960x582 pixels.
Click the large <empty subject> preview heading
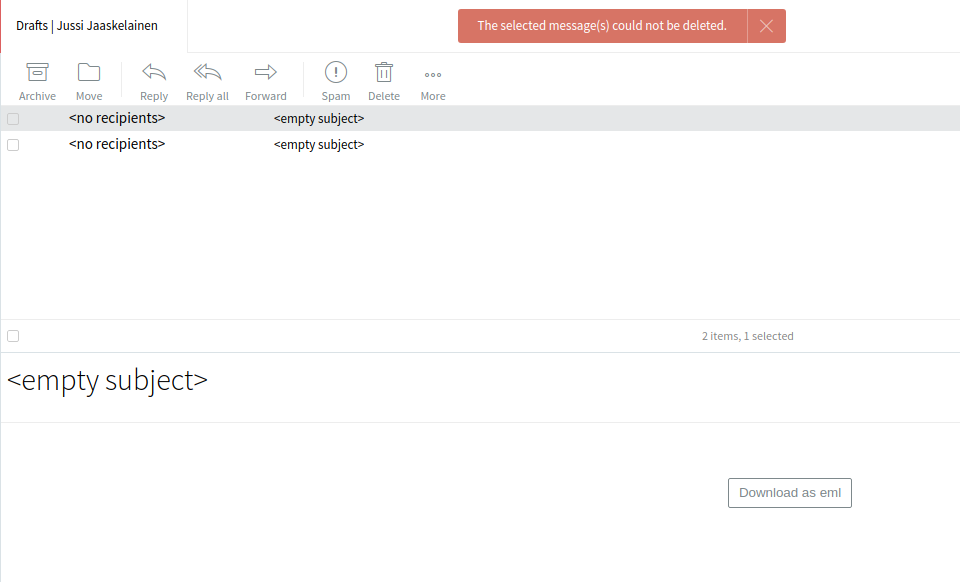pyautogui.click(x=107, y=381)
